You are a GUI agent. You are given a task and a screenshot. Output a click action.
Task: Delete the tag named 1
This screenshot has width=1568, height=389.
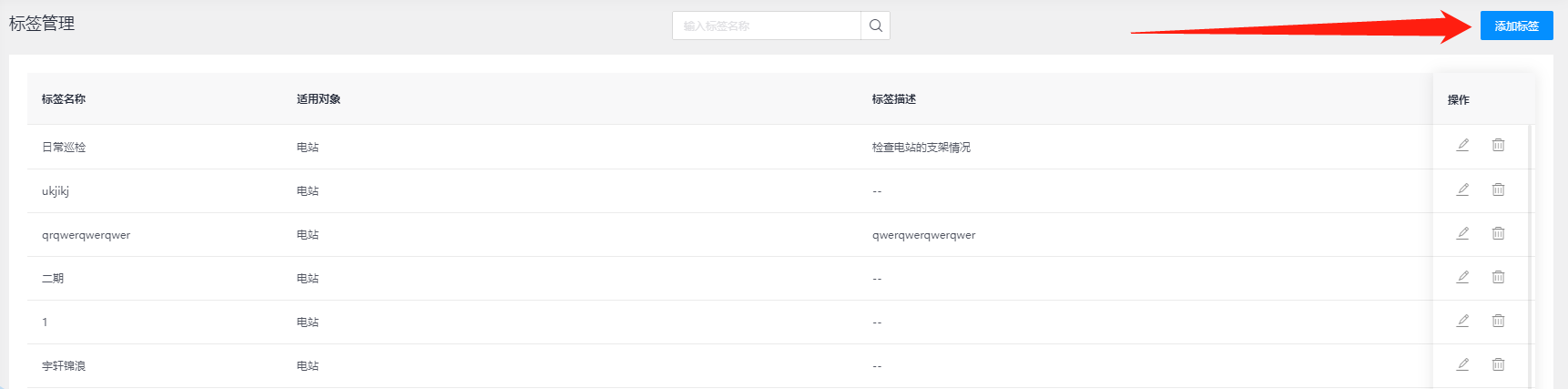coord(1498,321)
